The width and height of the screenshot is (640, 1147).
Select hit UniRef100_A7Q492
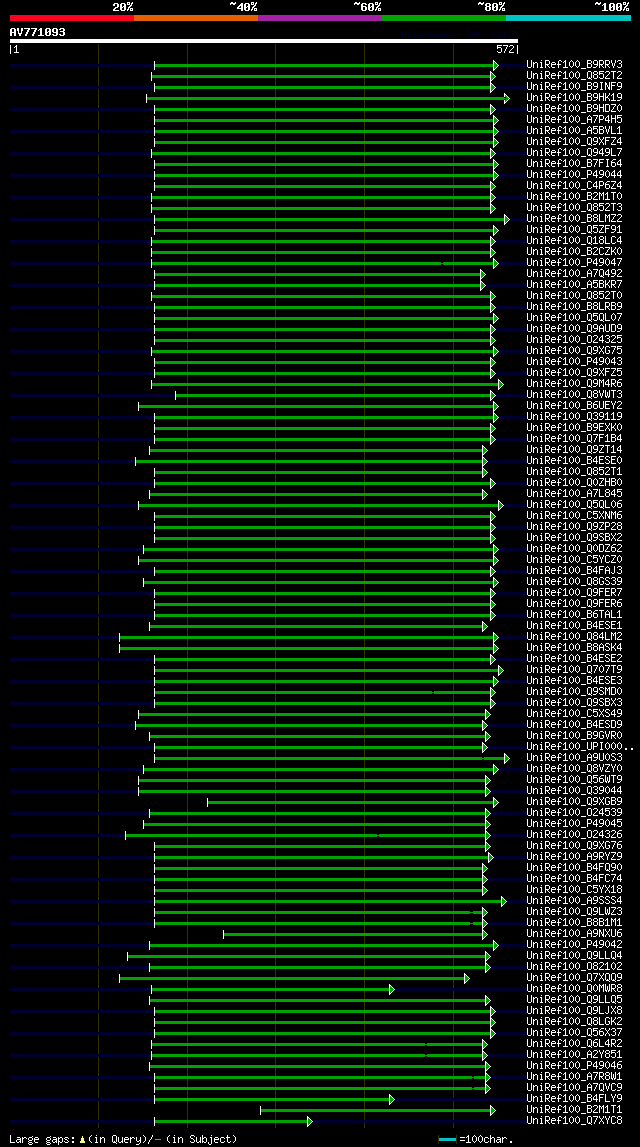coord(574,274)
